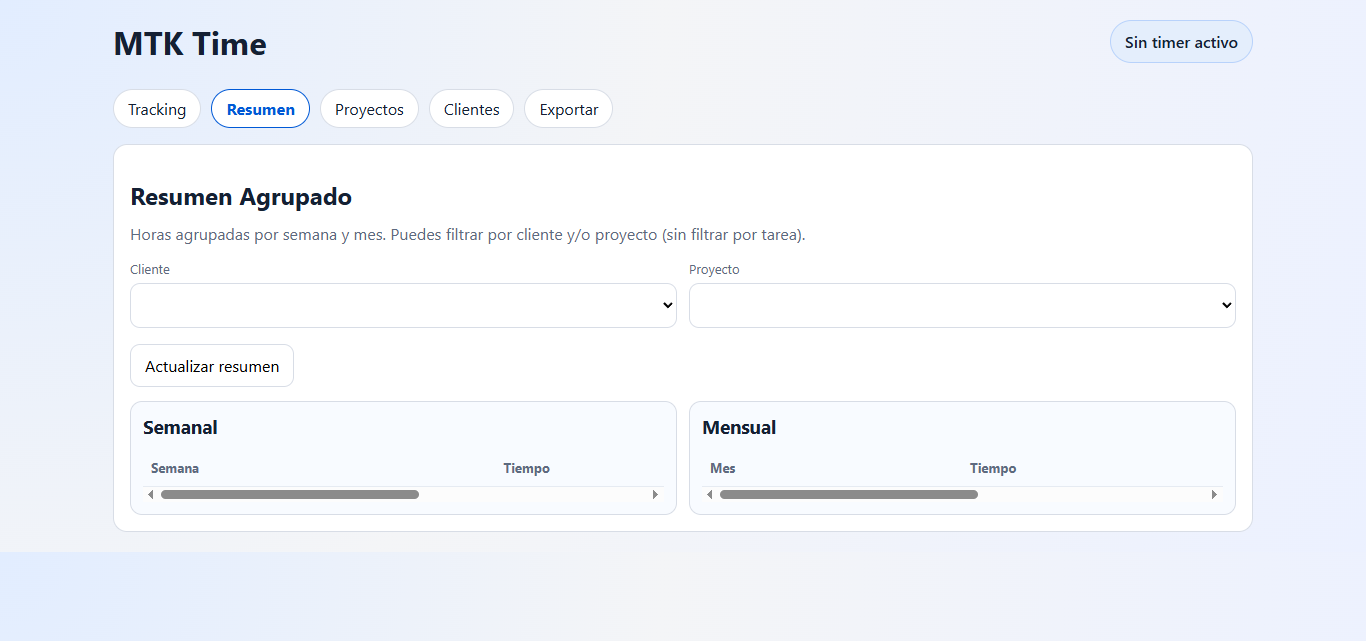Click the 'Sin timer activo' status badge

click(1180, 42)
